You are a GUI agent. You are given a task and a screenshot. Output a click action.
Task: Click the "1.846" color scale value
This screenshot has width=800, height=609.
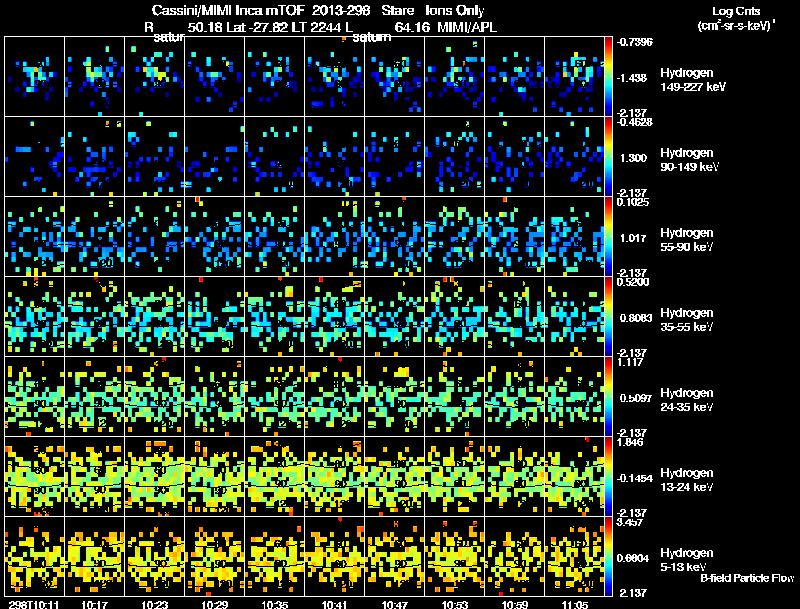pyautogui.click(x=631, y=442)
